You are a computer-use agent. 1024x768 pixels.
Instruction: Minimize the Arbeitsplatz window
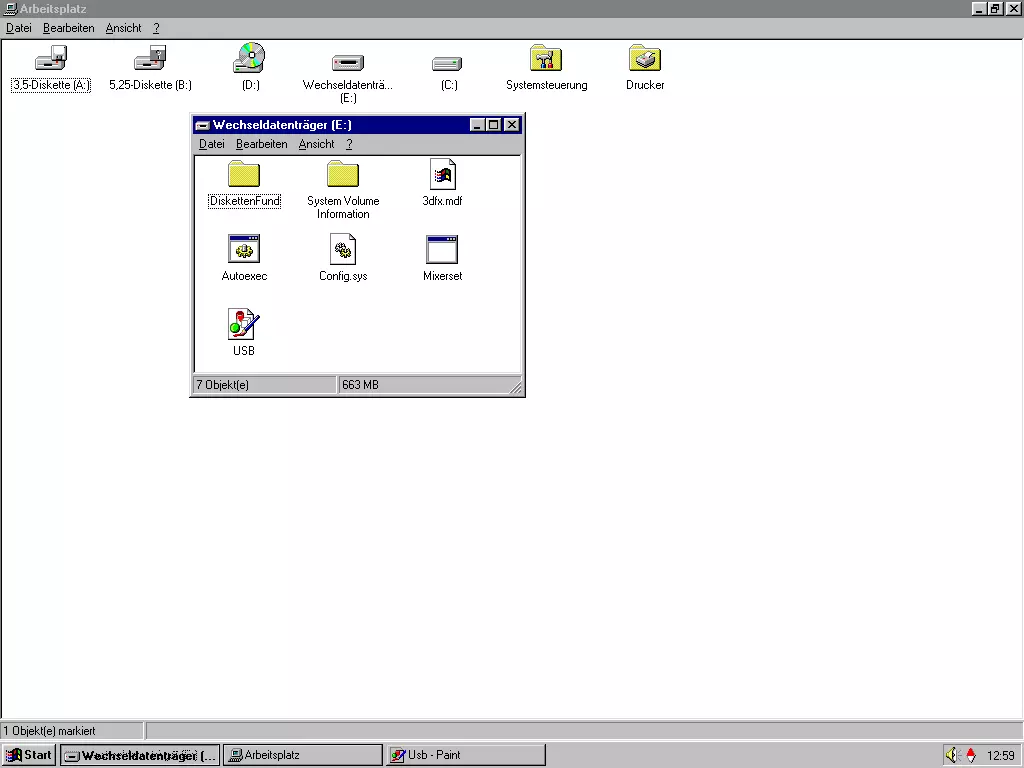[978, 8]
